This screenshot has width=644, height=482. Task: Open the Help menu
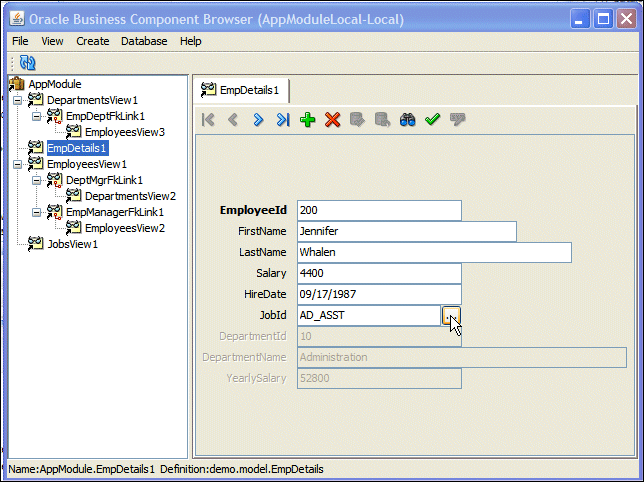[x=191, y=41]
